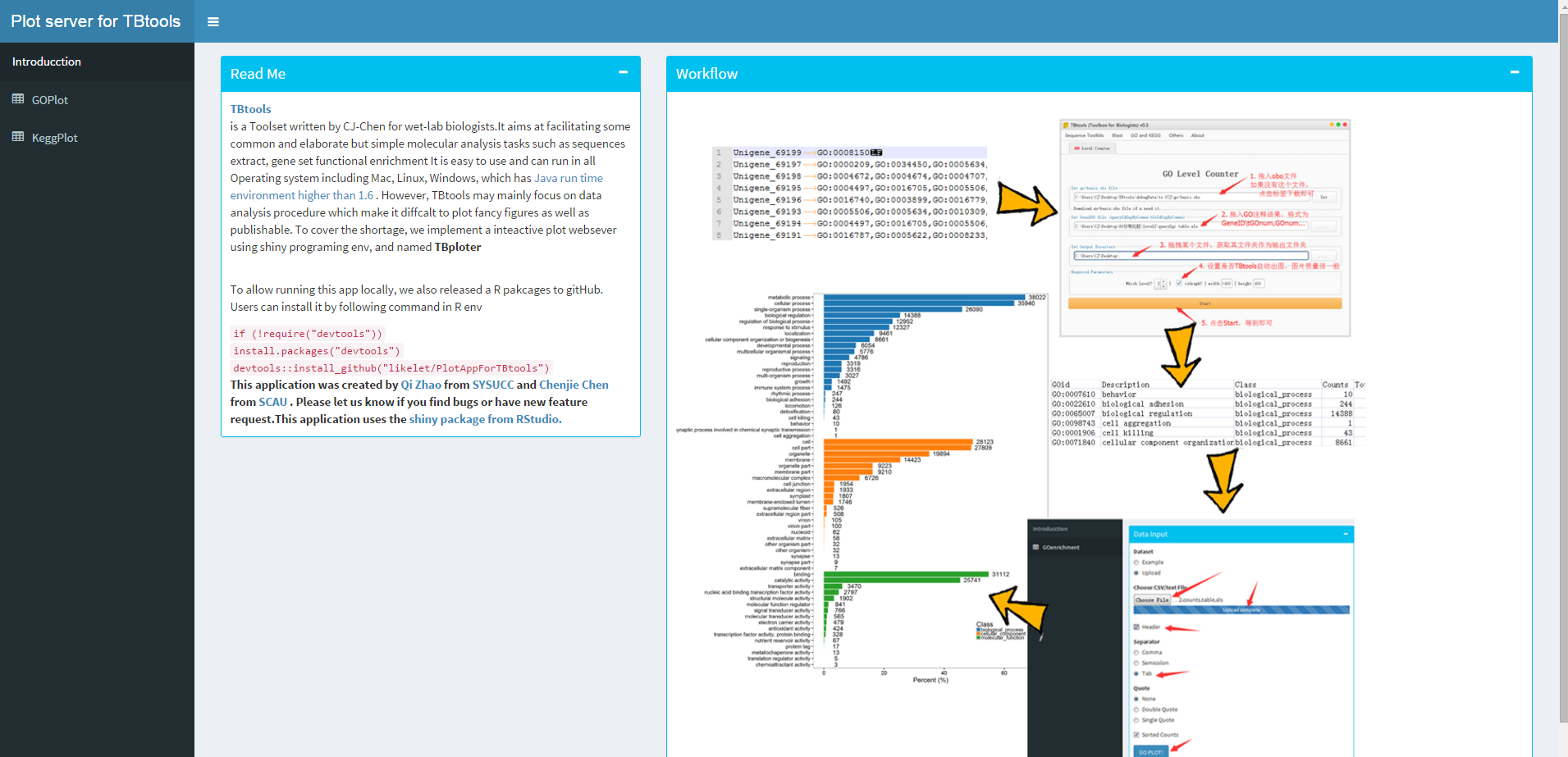Open the Introducction menu item

97,62
